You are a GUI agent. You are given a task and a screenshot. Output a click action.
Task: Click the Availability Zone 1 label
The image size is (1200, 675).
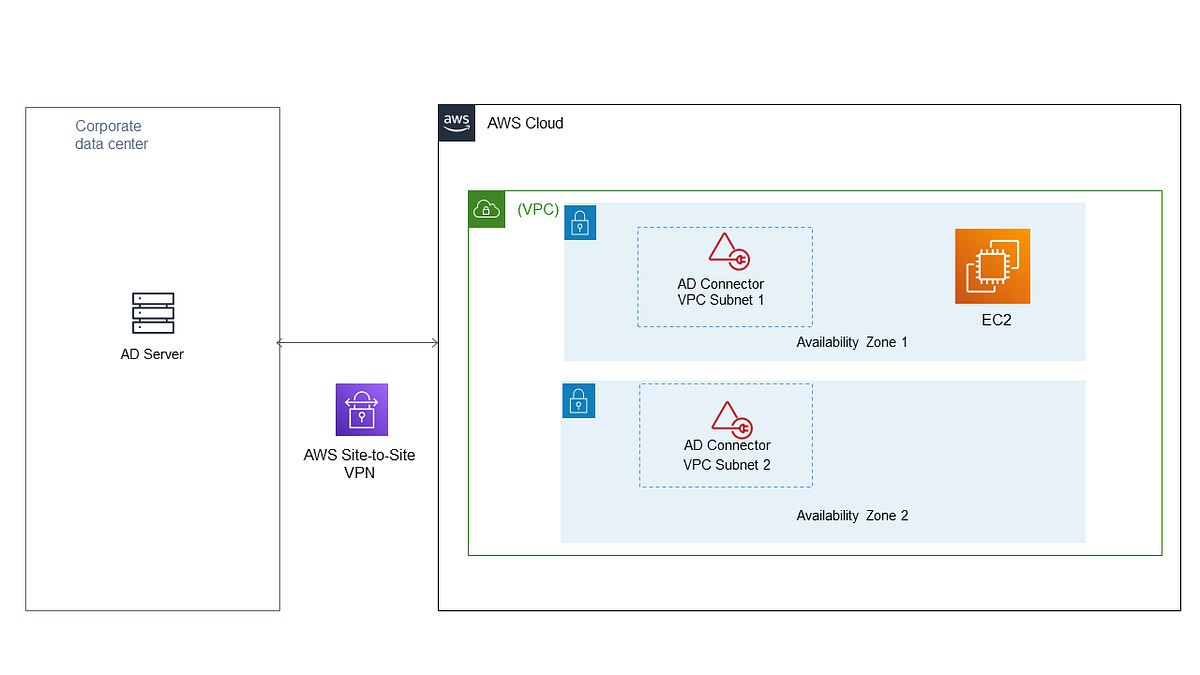[x=852, y=341]
